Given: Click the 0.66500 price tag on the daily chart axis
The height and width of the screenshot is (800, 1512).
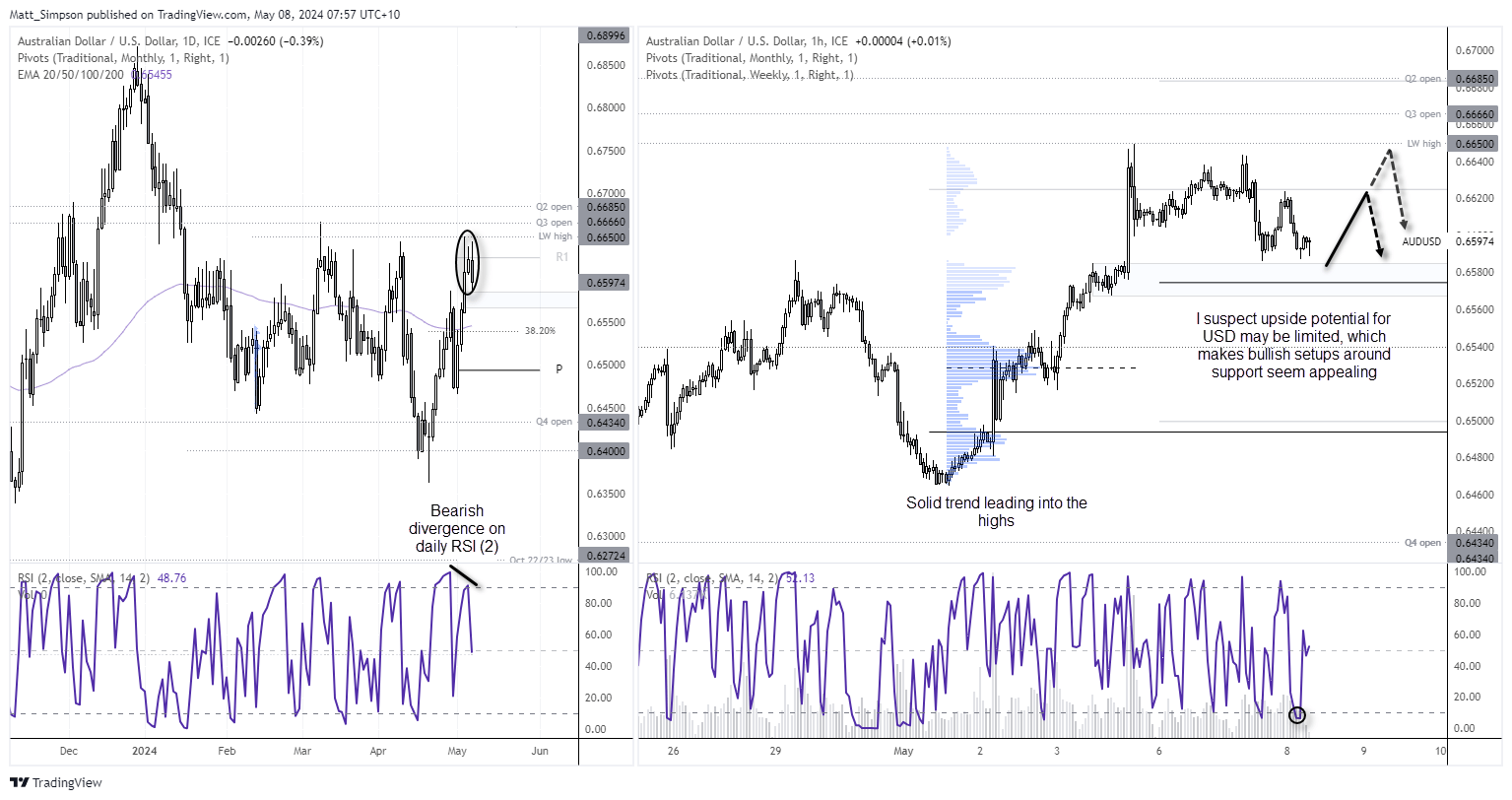Looking at the screenshot, I should [606, 237].
